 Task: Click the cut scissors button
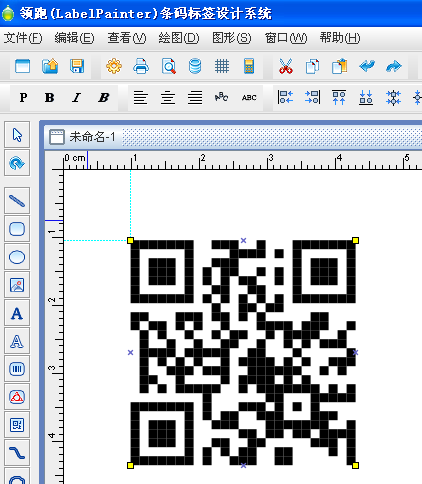286,66
